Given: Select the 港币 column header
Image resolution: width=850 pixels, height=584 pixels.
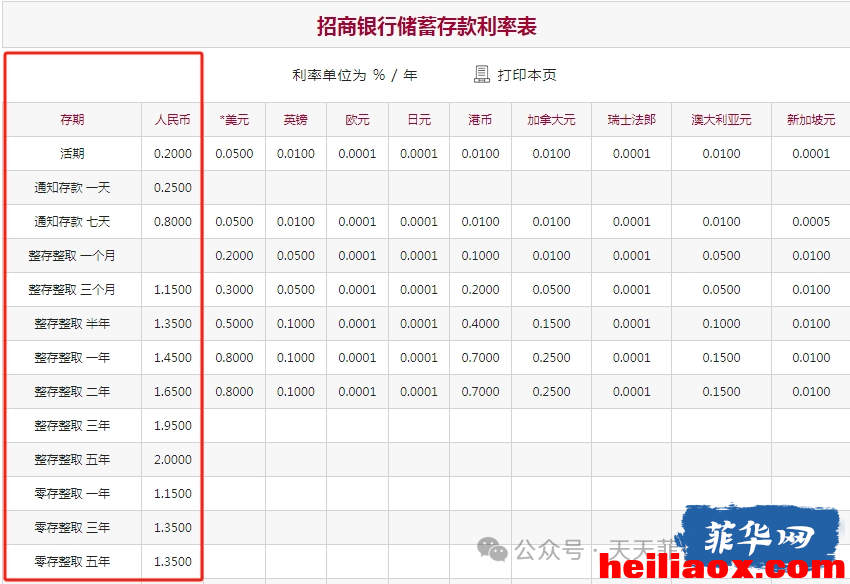Looking at the screenshot, I should coord(480,119).
